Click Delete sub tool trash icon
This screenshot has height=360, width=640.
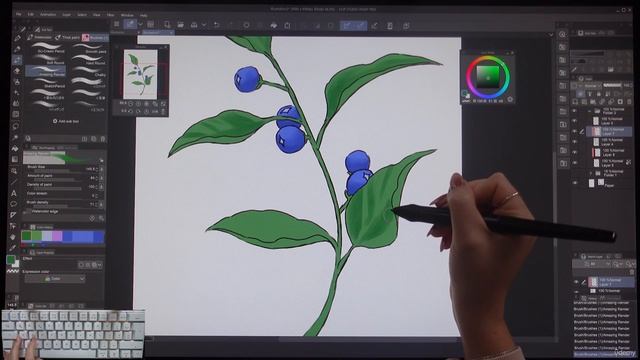point(102,139)
